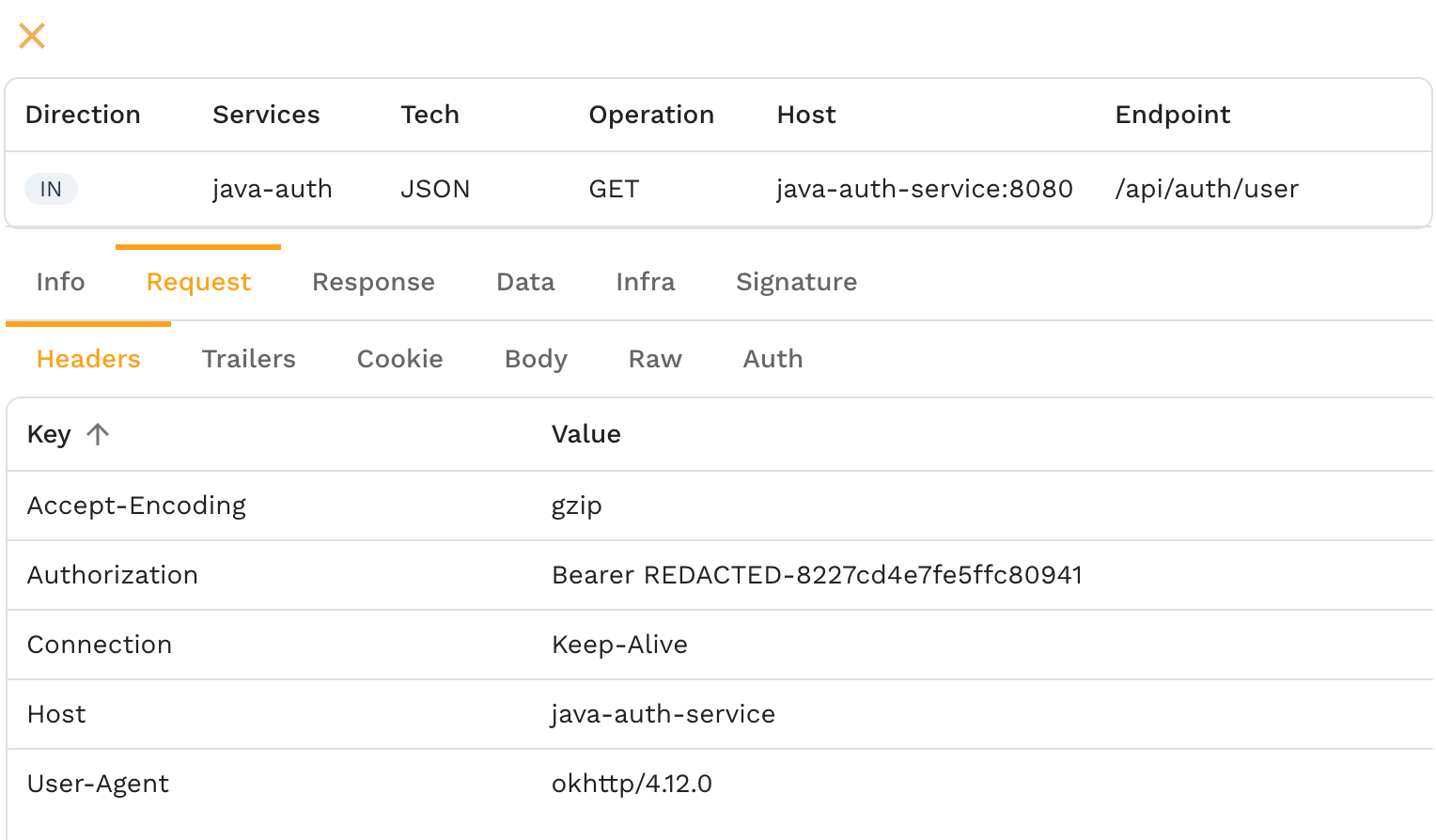This screenshot has height=840, width=1436.
Task: View the Signature tab
Action: tap(796, 282)
